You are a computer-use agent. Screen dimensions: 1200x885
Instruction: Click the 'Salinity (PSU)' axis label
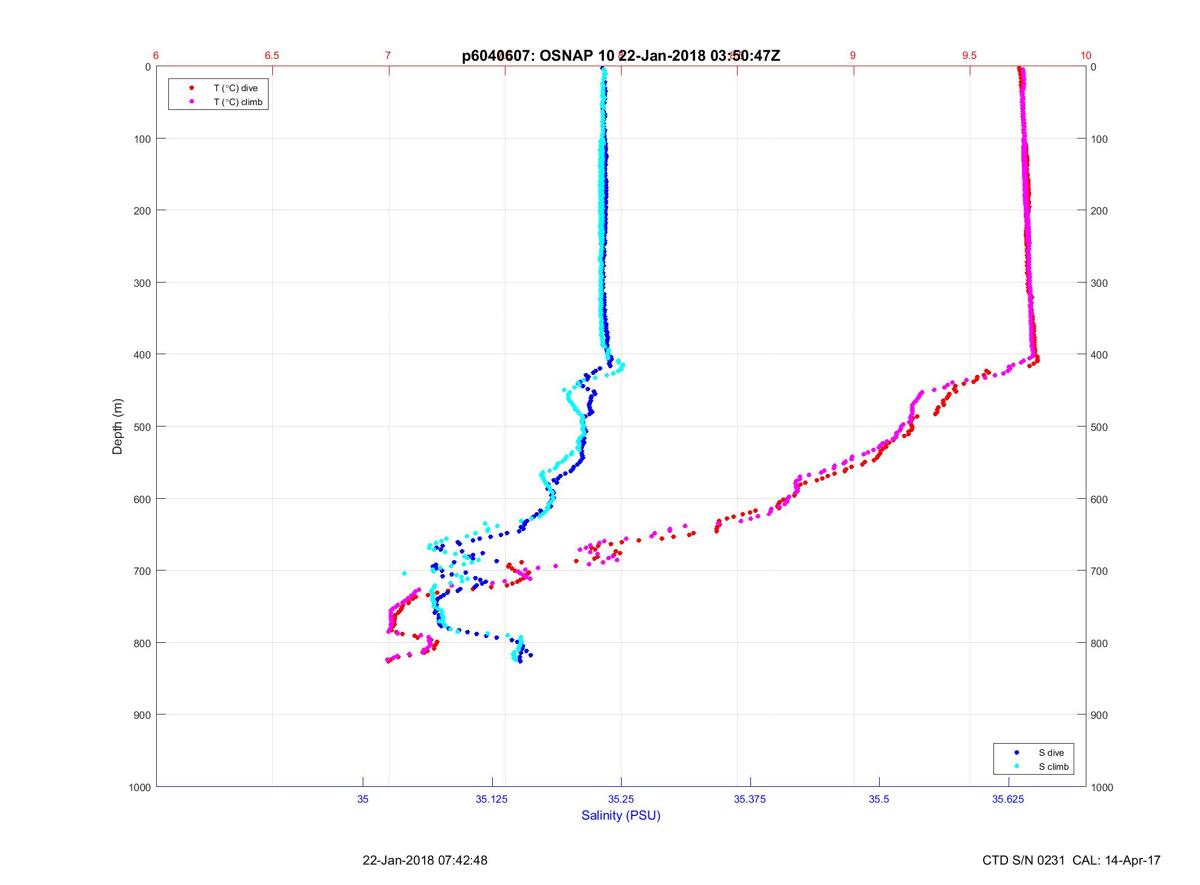pos(621,816)
